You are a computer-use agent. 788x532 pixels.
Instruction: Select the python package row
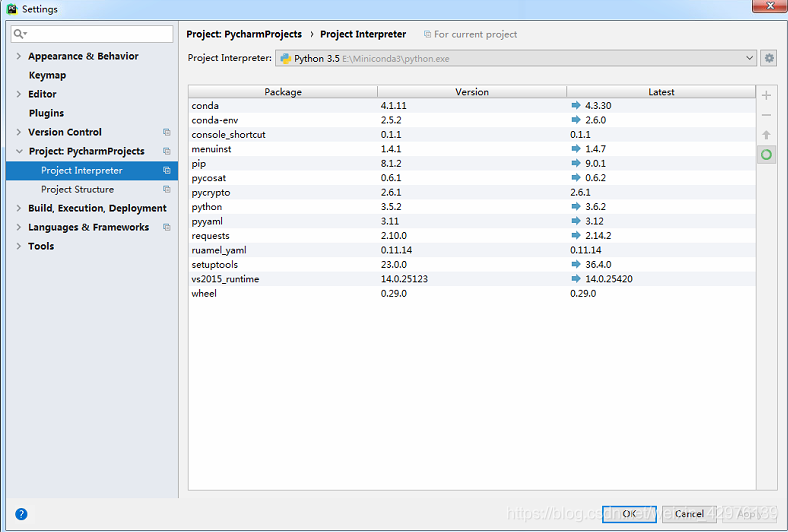472,206
